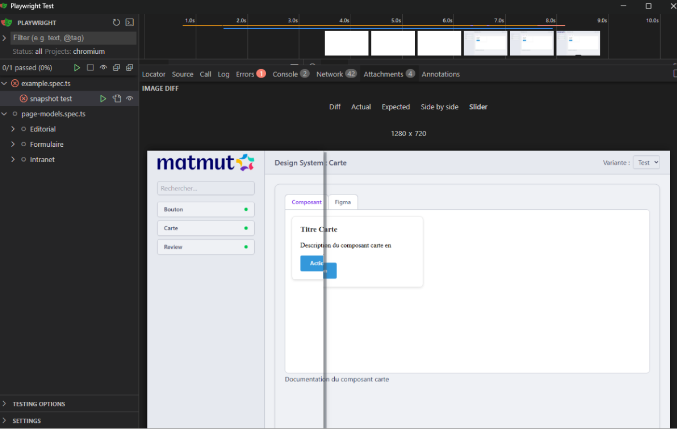Viewport: 677px width, 429px height.
Task: Collapse all tests icon in toolbar
Action: (x=116, y=67)
